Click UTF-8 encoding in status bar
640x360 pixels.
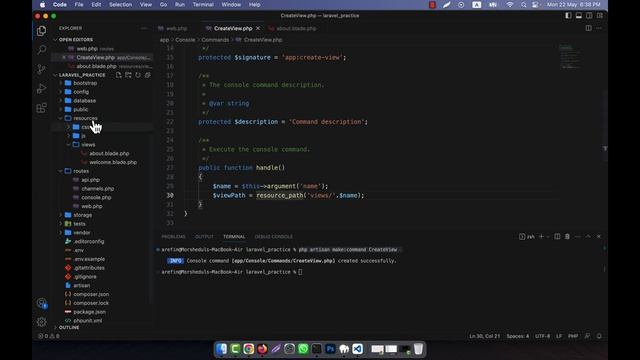[x=542, y=336]
